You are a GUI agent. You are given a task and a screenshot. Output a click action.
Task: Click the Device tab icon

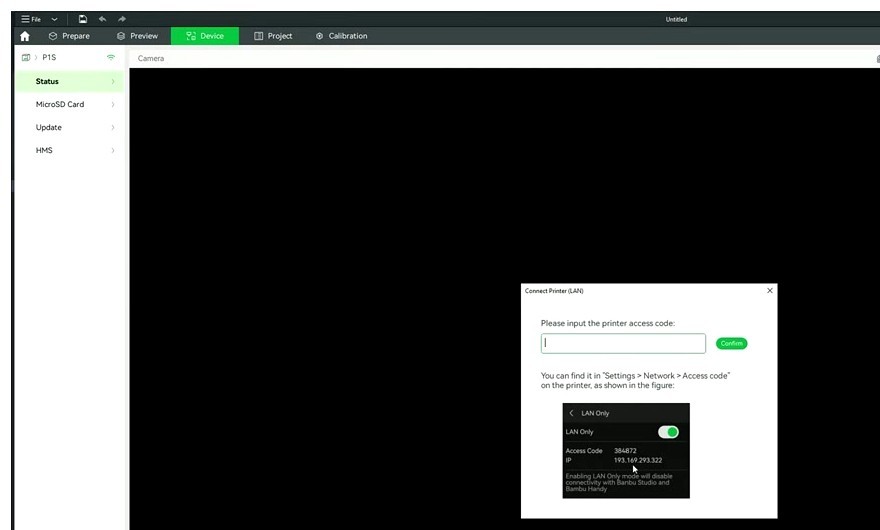coord(191,36)
